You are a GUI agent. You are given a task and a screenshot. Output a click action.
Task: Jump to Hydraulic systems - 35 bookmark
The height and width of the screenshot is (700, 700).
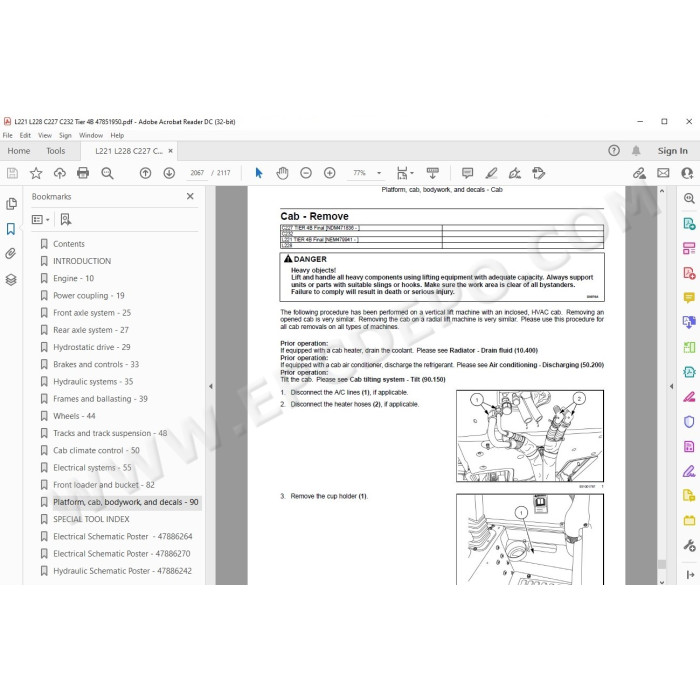[93, 382]
